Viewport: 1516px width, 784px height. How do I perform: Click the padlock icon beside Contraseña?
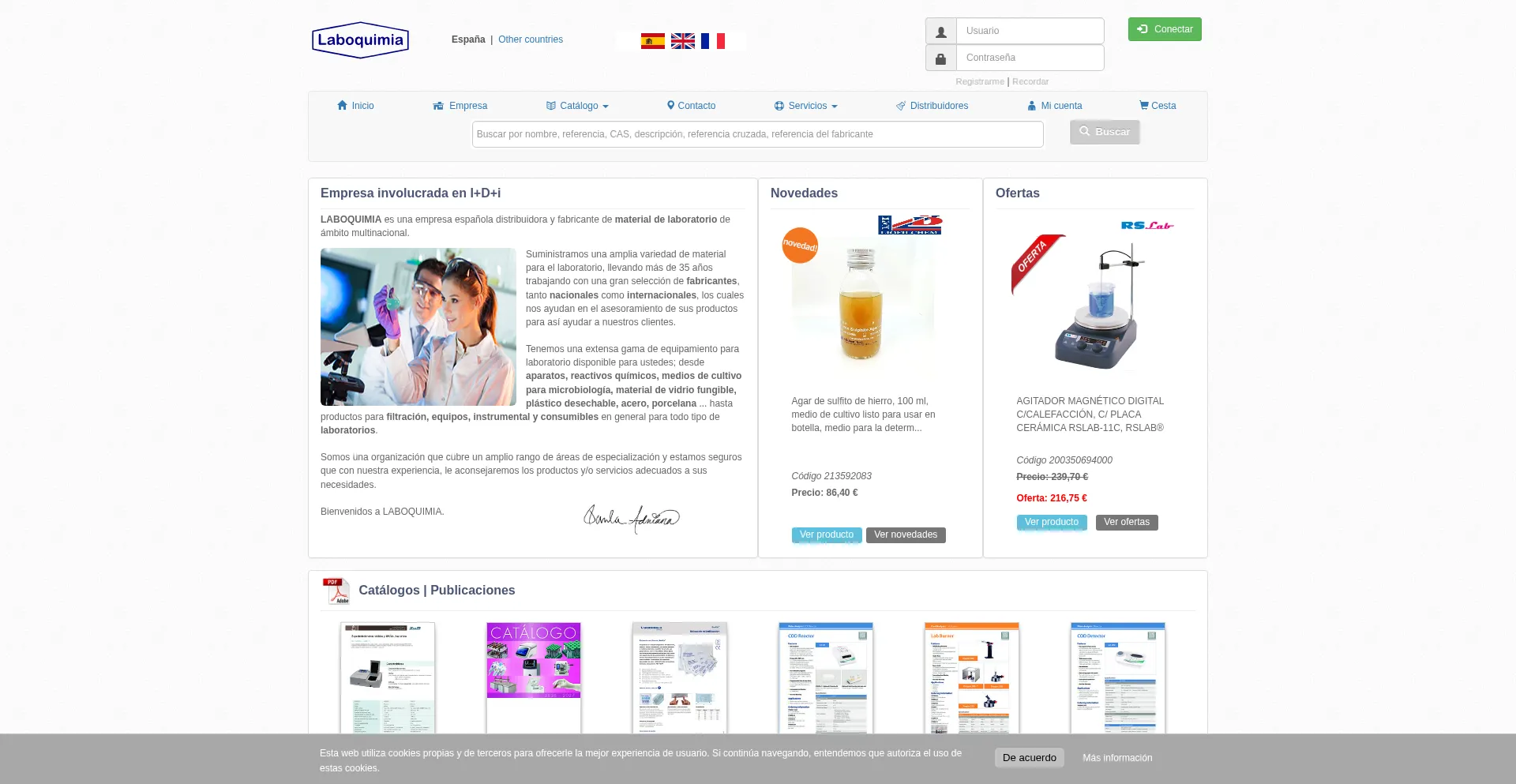click(x=940, y=58)
